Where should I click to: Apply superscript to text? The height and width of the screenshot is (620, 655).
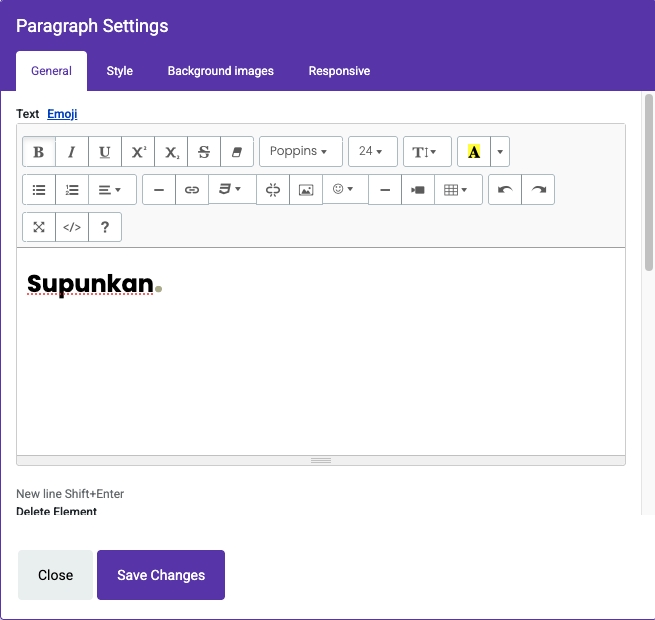[138, 152]
